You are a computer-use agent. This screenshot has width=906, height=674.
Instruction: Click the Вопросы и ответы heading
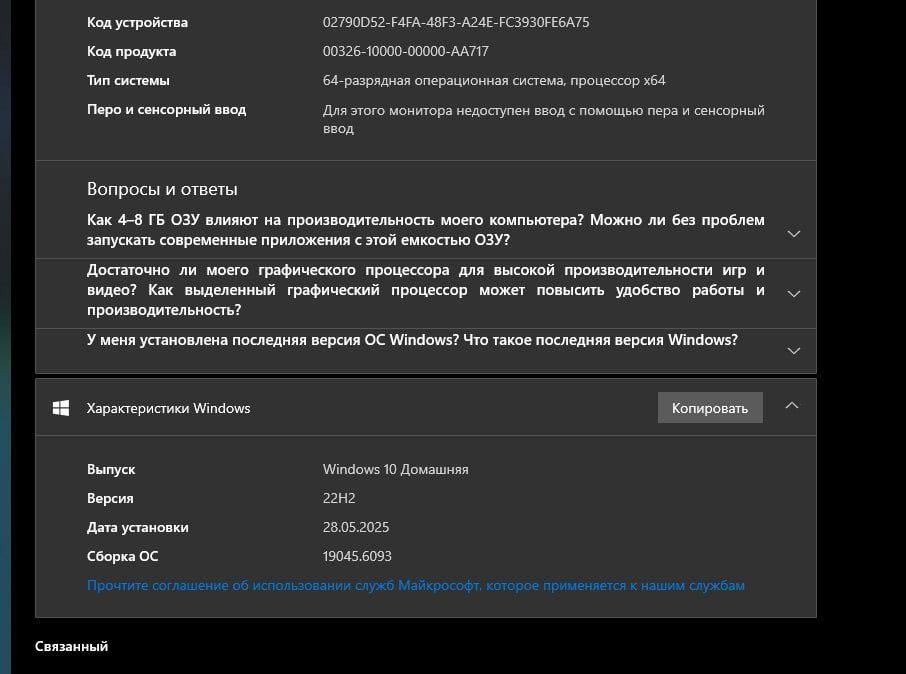(x=162, y=189)
